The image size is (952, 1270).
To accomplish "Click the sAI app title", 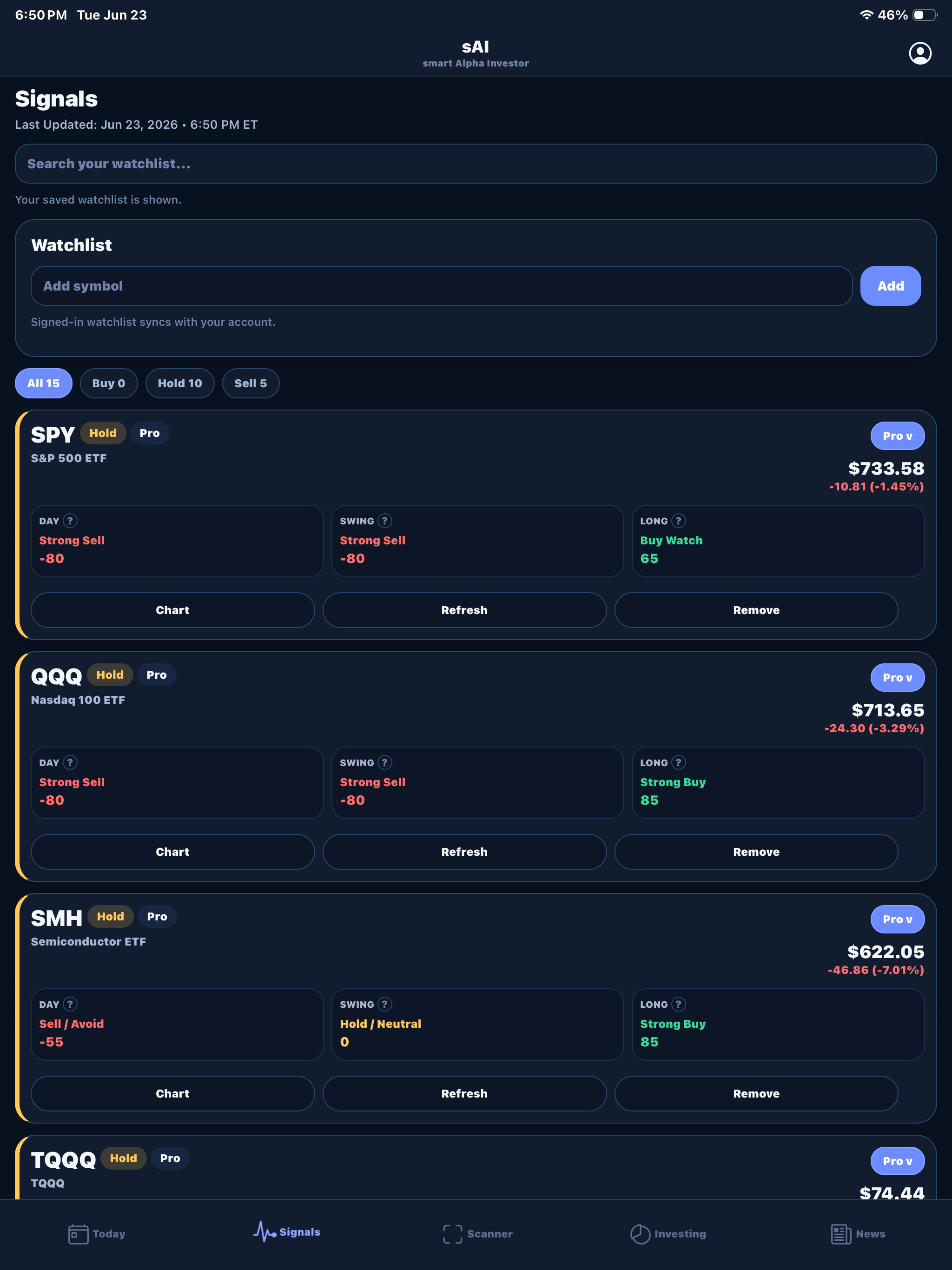I will [x=476, y=46].
